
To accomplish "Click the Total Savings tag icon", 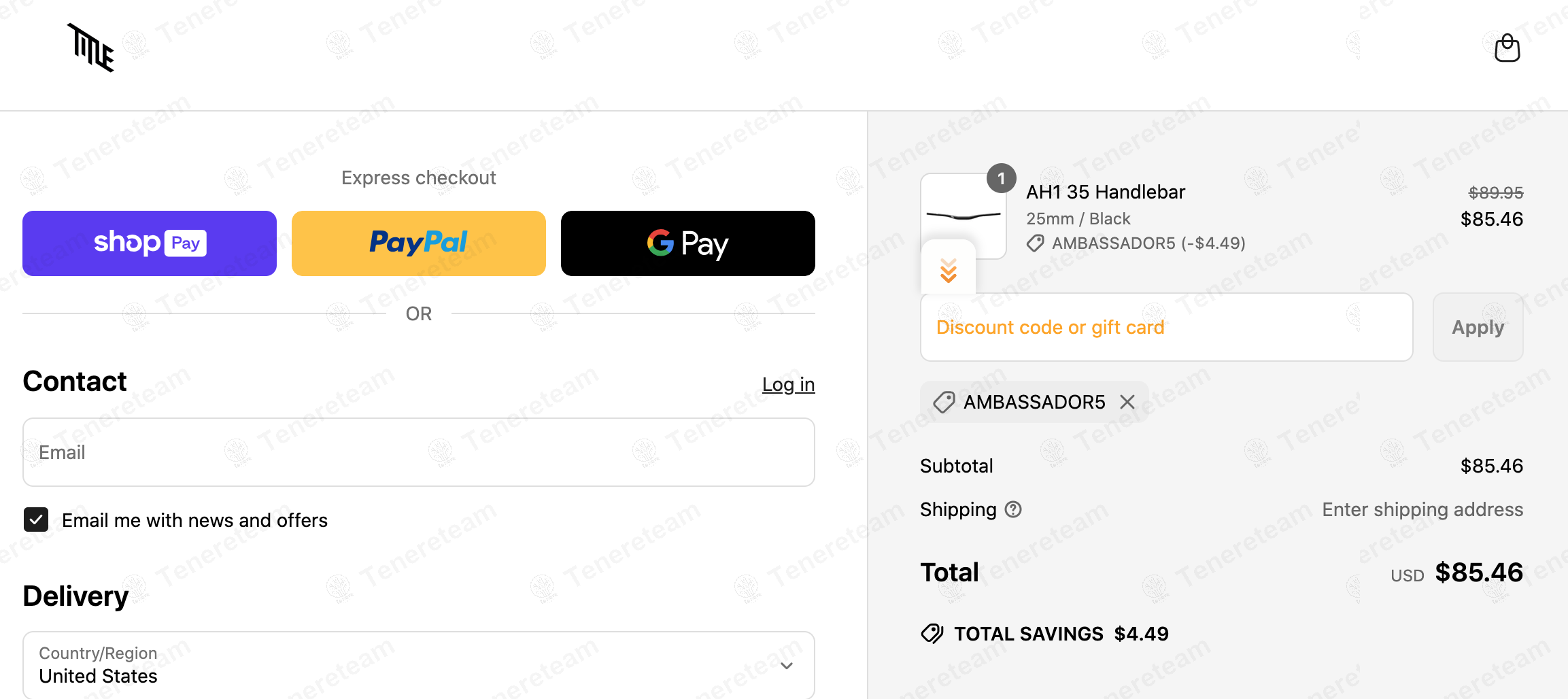I will click(x=932, y=634).
